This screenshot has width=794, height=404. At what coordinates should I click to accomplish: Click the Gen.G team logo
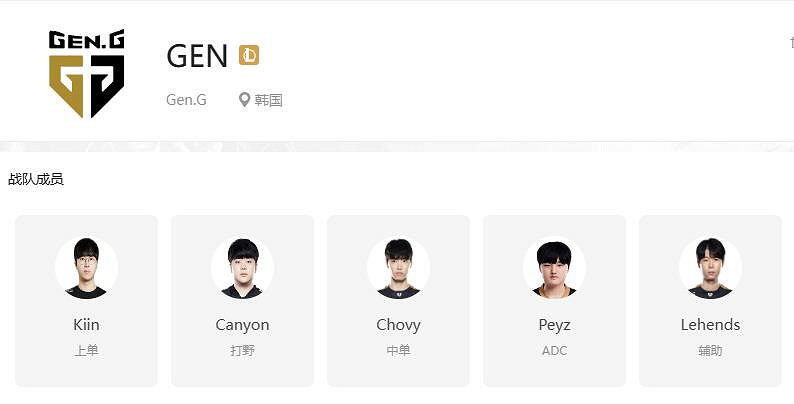[x=87, y=73]
